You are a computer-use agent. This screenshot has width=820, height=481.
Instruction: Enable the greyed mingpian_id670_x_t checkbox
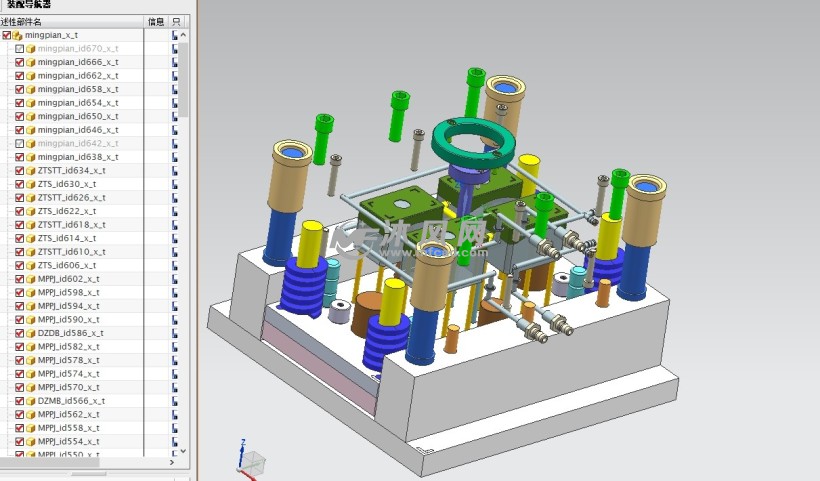[x=19, y=48]
